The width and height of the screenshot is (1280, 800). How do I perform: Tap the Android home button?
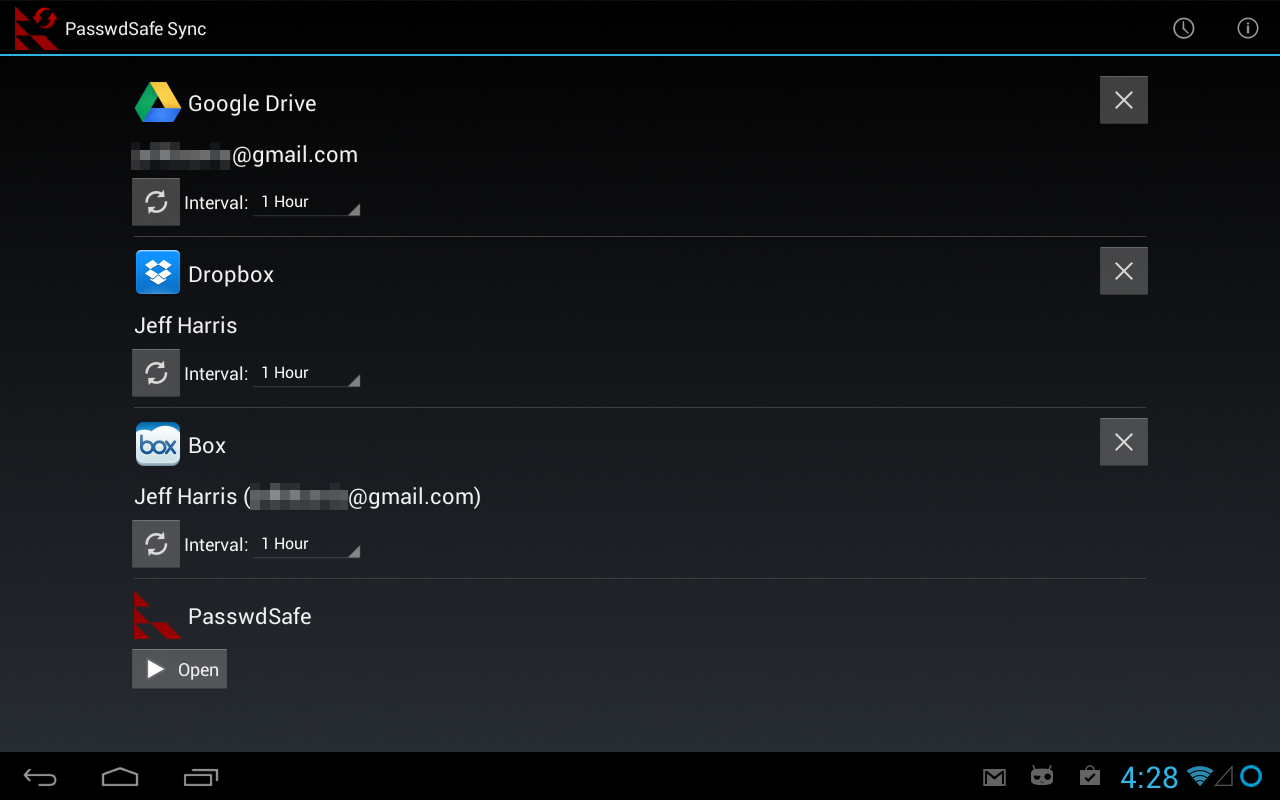pos(120,777)
